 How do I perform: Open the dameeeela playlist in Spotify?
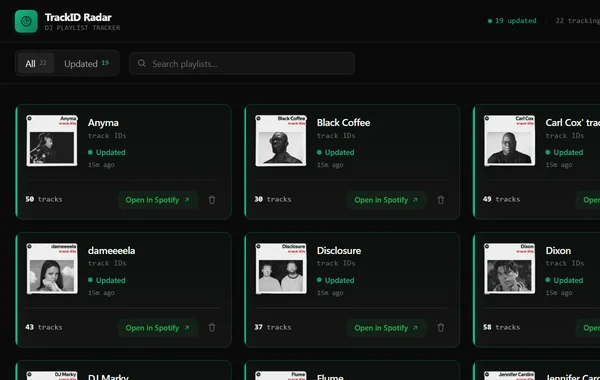tap(158, 328)
